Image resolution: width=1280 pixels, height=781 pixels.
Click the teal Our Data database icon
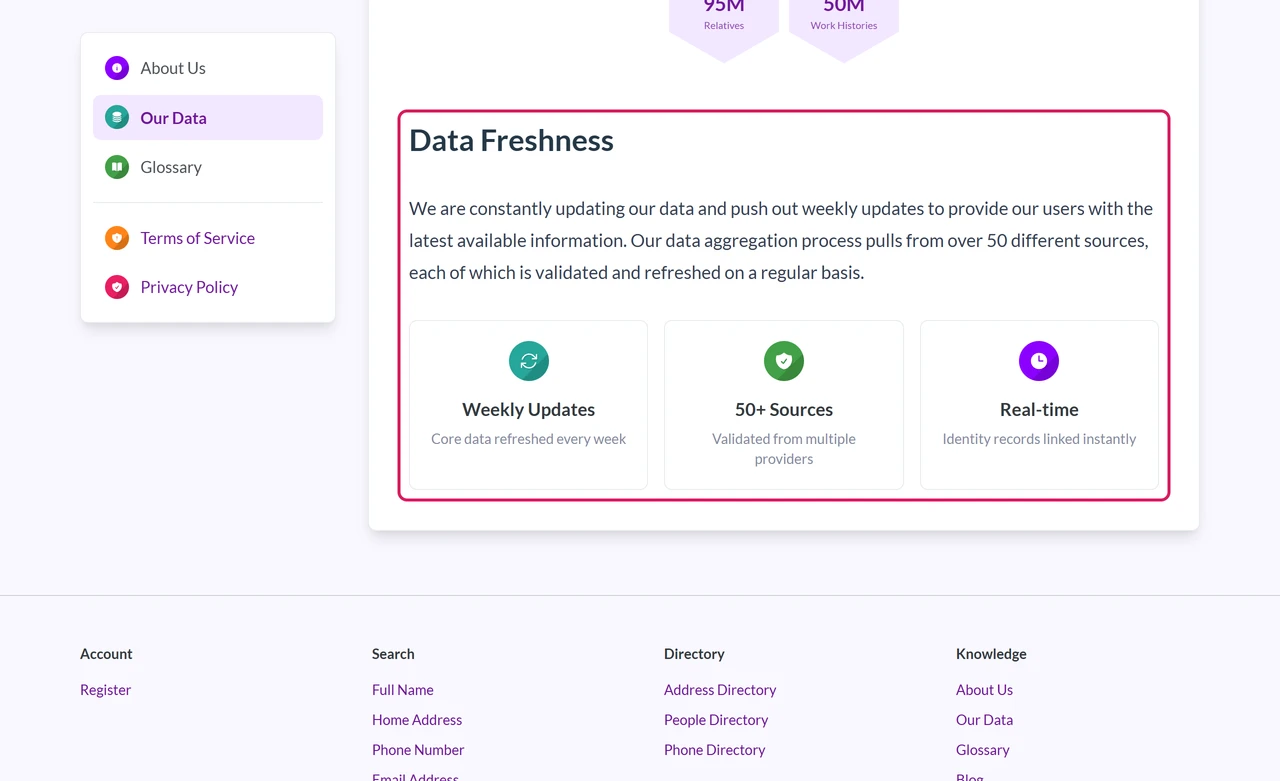click(117, 117)
